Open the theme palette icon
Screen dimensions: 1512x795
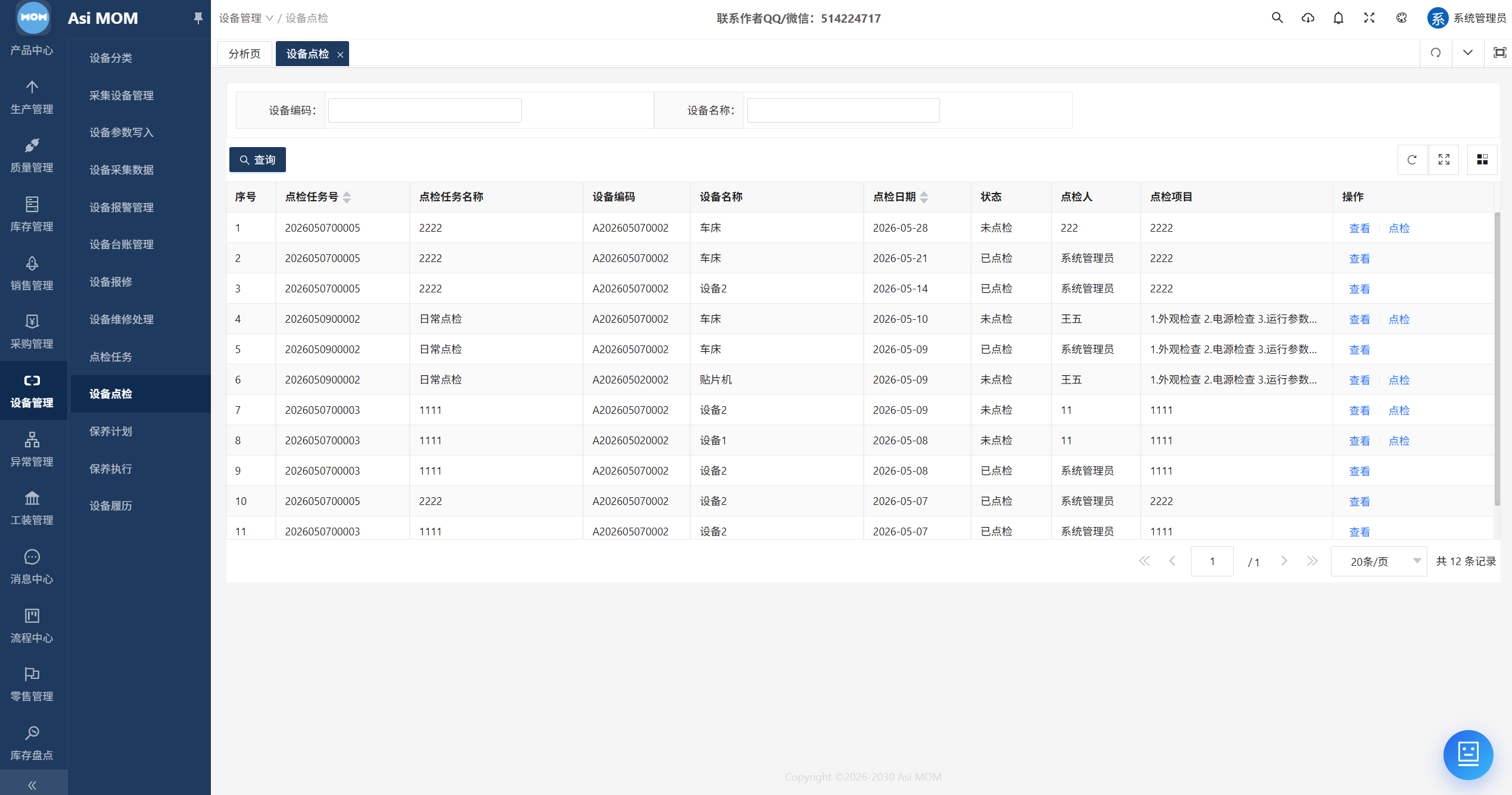pos(1401,18)
